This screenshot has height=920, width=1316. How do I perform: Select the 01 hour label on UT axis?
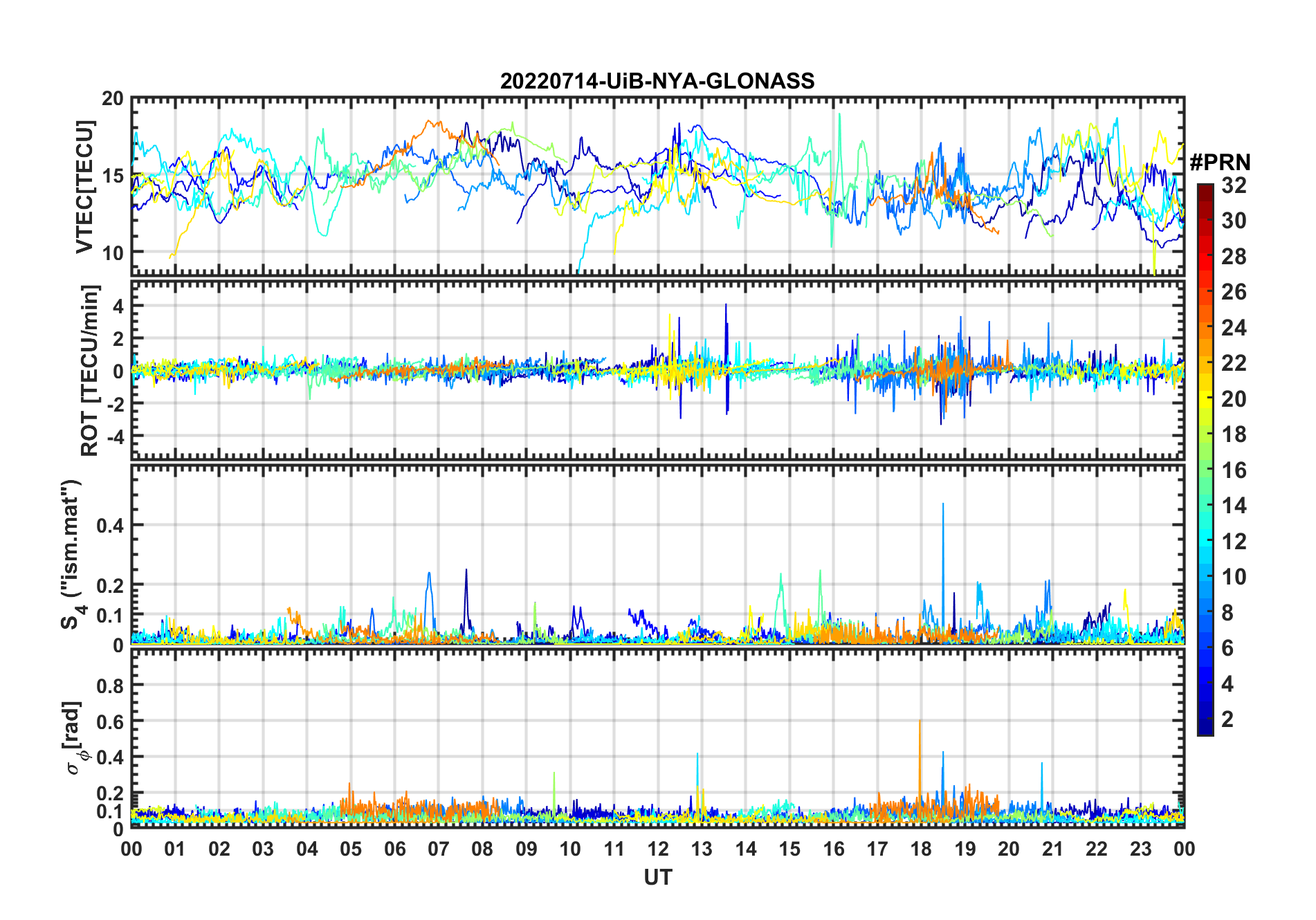175,849
